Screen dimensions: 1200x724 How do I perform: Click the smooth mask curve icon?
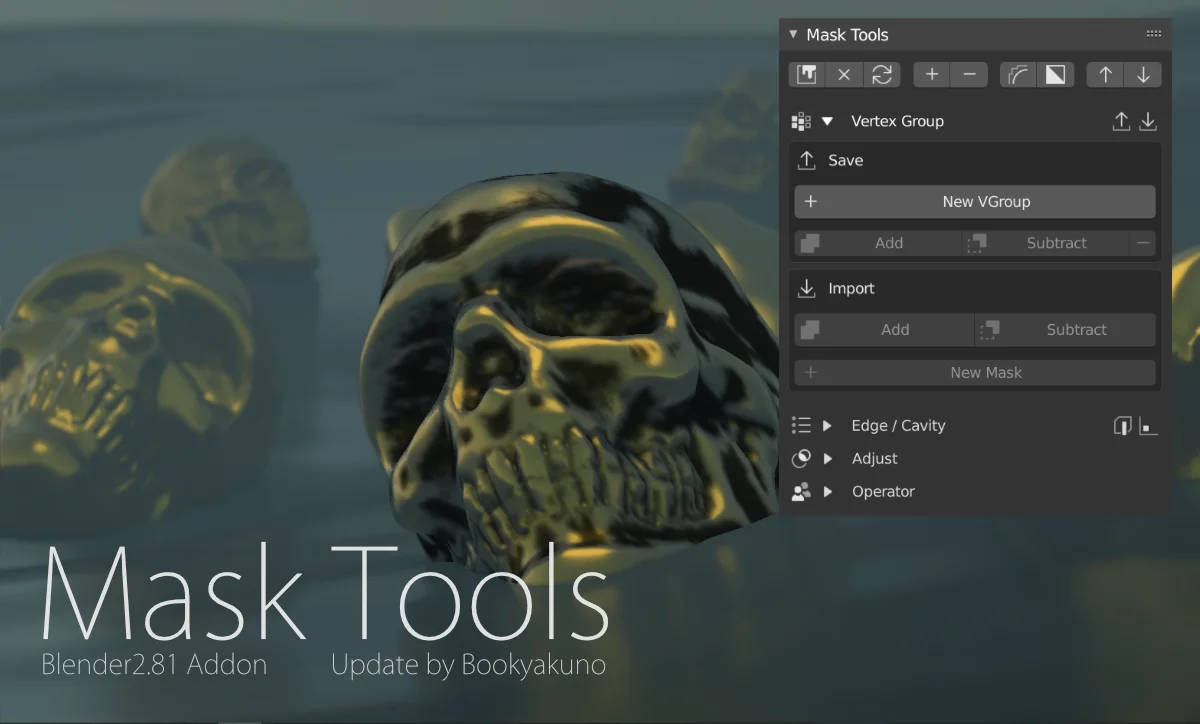coord(1018,74)
